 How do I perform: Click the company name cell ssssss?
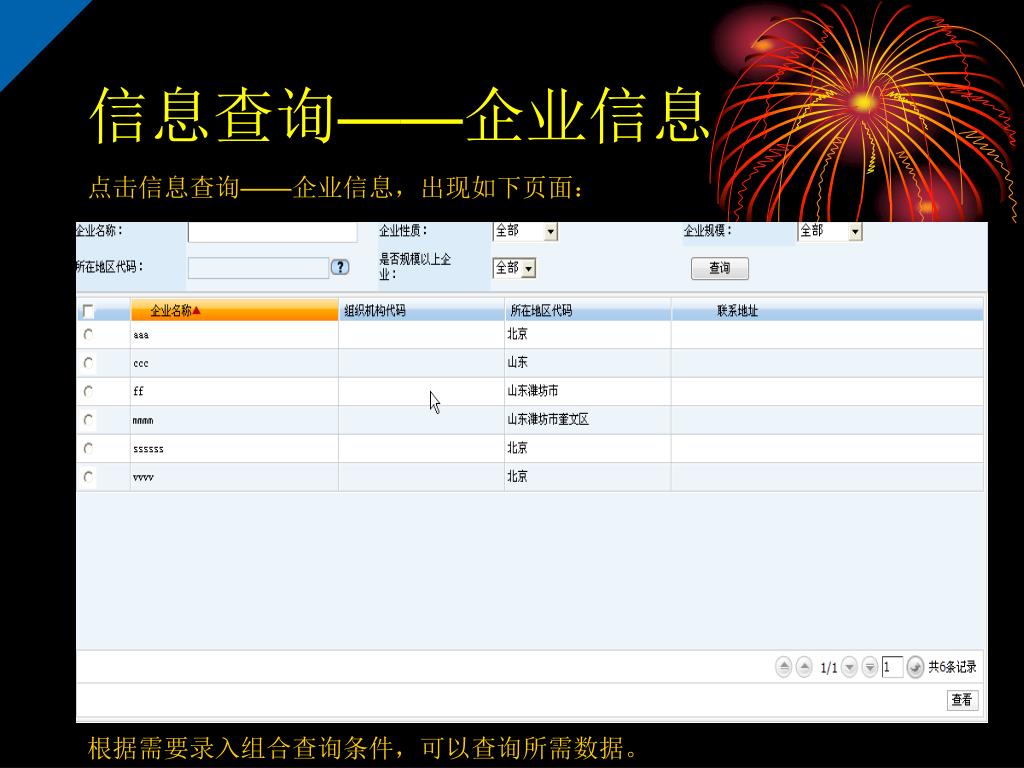coord(234,449)
